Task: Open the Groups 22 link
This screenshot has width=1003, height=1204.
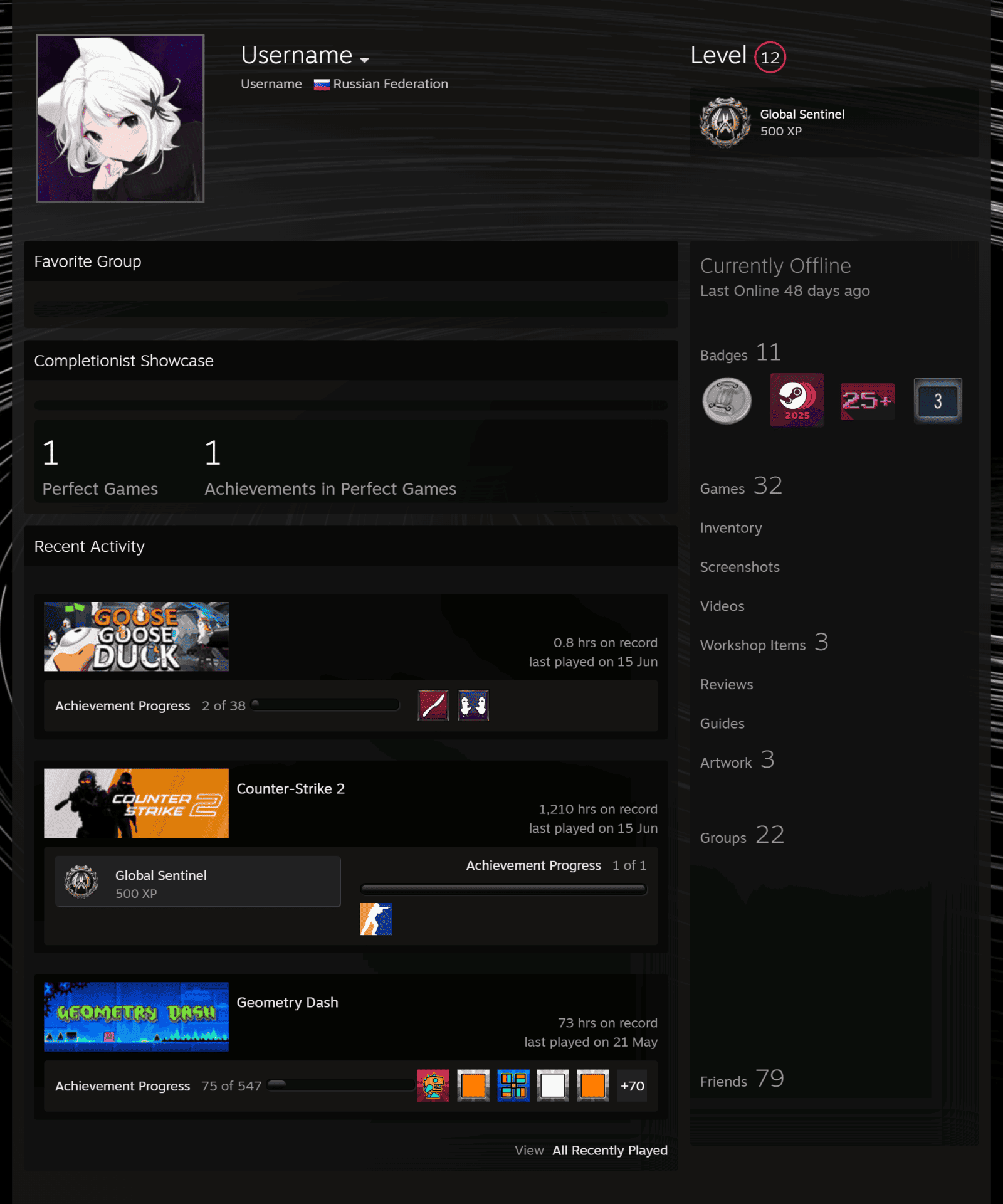Action: point(742,835)
